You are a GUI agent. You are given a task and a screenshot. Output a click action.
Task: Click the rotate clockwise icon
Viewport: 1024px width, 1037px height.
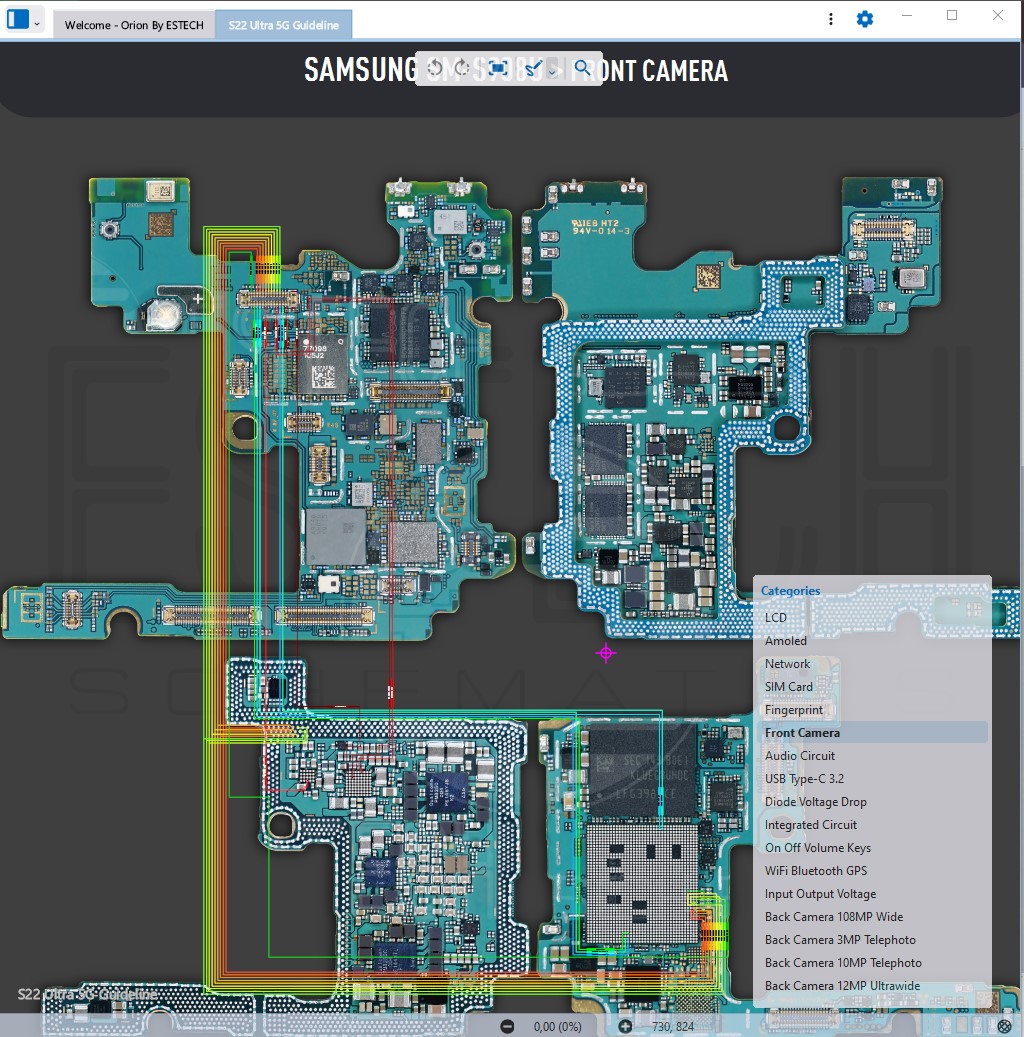pos(462,68)
